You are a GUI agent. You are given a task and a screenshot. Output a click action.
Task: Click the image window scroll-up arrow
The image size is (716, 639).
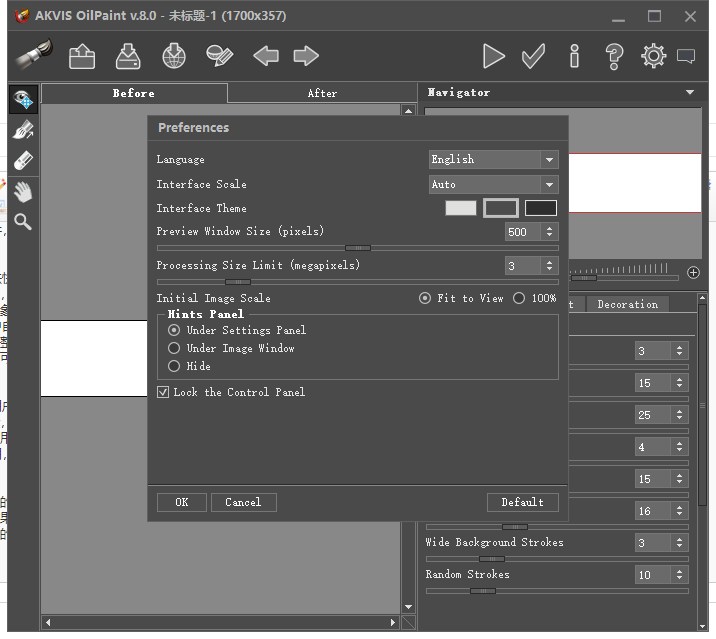pyautogui.click(x=408, y=111)
